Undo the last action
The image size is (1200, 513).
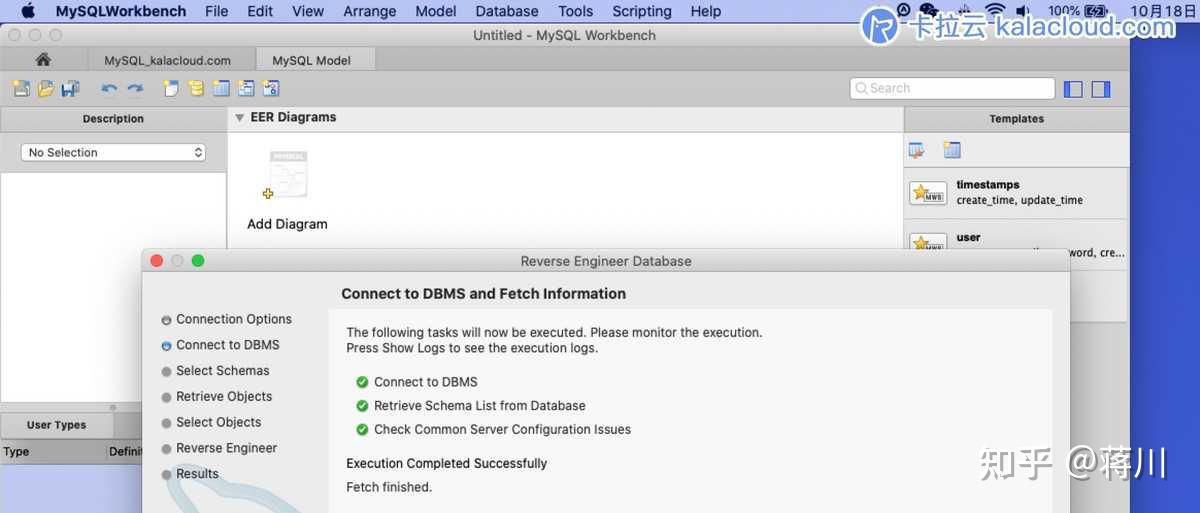click(109, 89)
